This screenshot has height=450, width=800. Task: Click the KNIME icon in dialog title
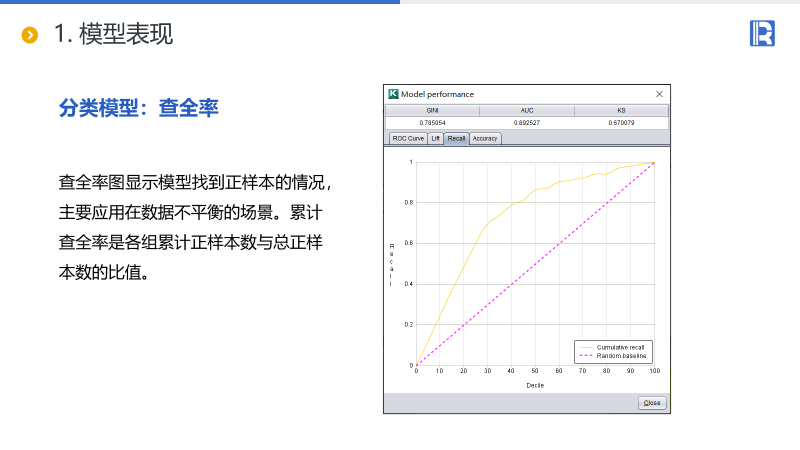tap(393, 94)
